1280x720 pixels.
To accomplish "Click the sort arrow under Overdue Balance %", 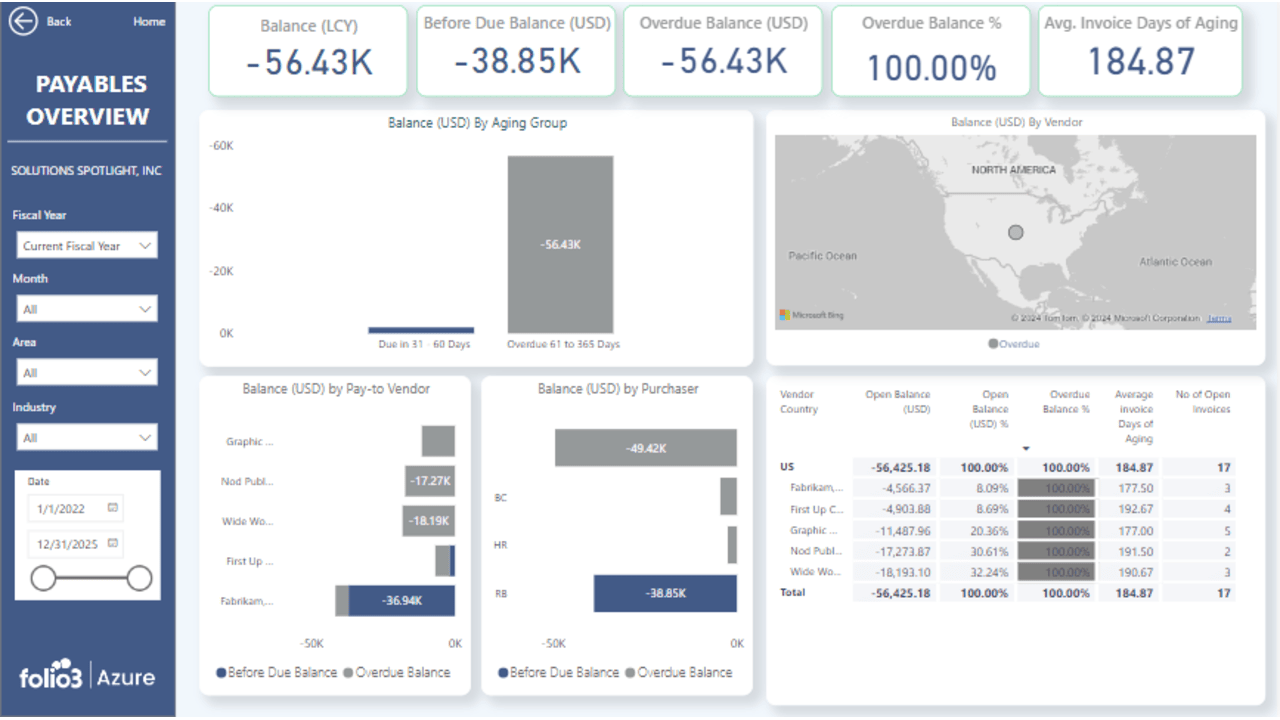I will [1026, 449].
